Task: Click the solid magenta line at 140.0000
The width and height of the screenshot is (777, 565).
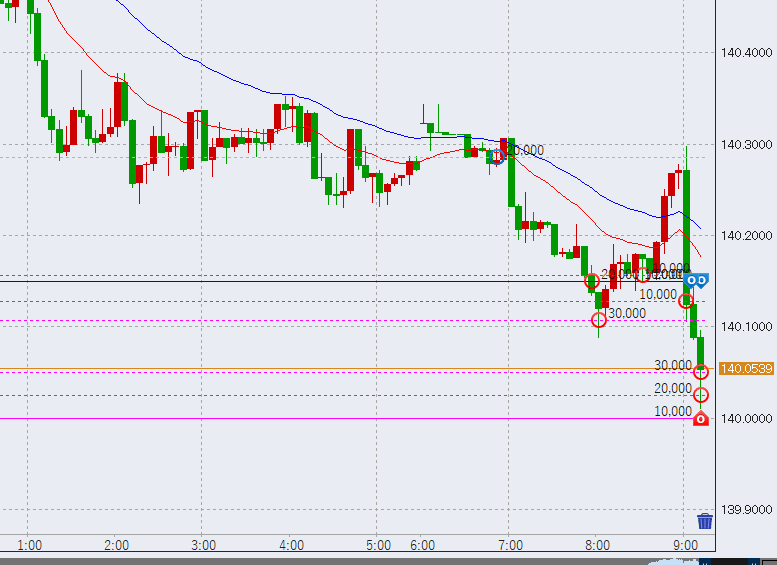Action: point(300,418)
